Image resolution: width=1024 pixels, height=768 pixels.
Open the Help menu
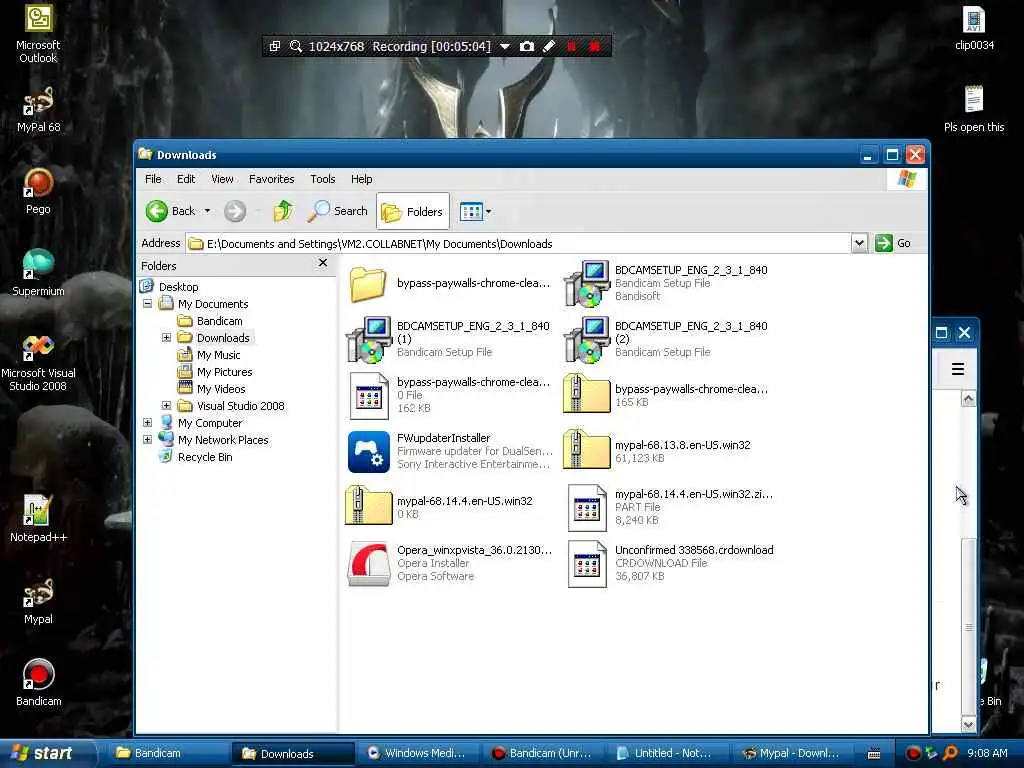(x=361, y=179)
